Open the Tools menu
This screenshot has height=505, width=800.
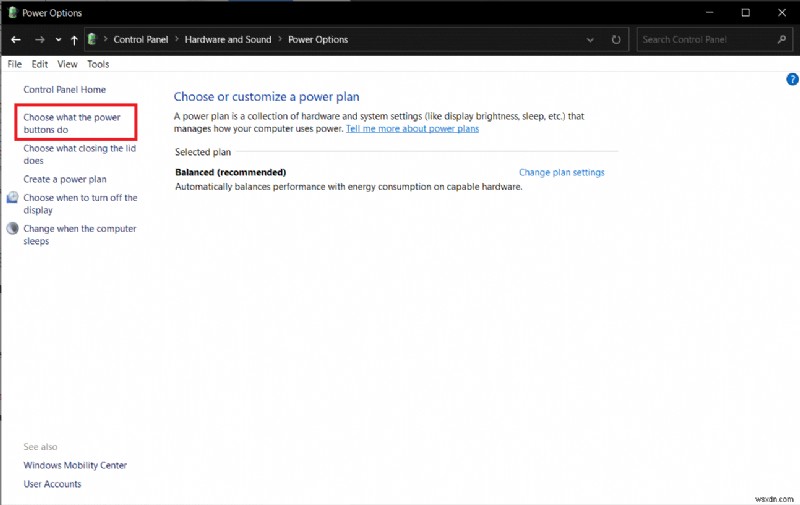point(98,64)
